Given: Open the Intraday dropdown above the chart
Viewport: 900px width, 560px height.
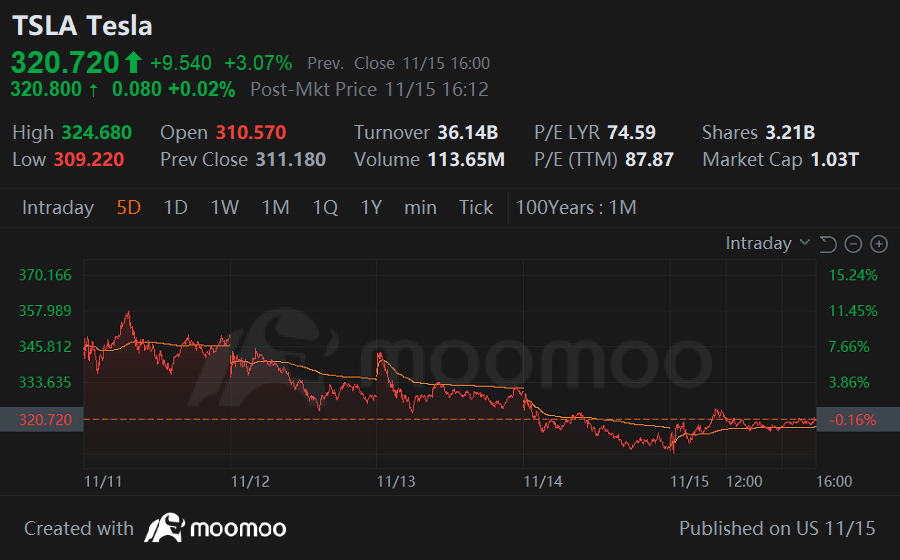Looking at the screenshot, I should pyautogui.click(x=758, y=243).
